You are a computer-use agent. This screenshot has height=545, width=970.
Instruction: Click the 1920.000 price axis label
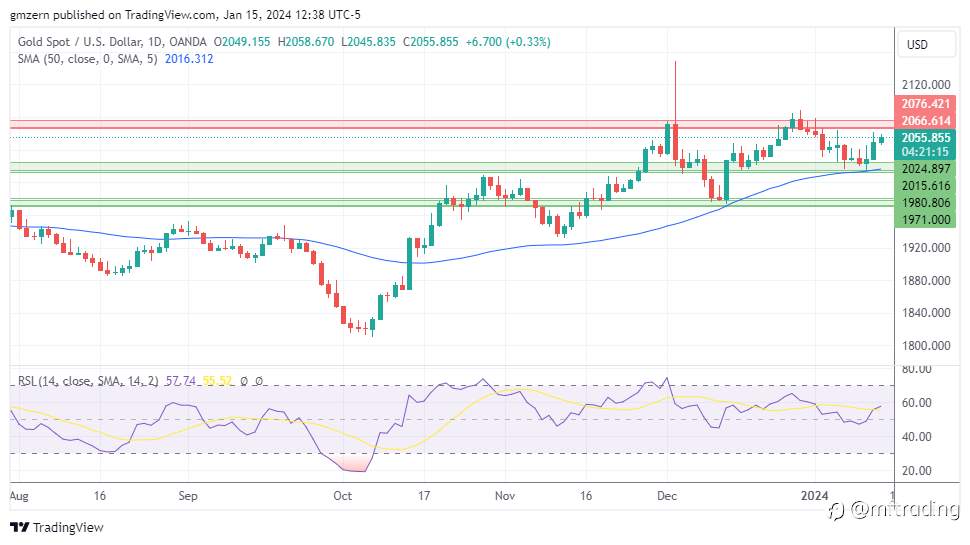[x=925, y=247]
